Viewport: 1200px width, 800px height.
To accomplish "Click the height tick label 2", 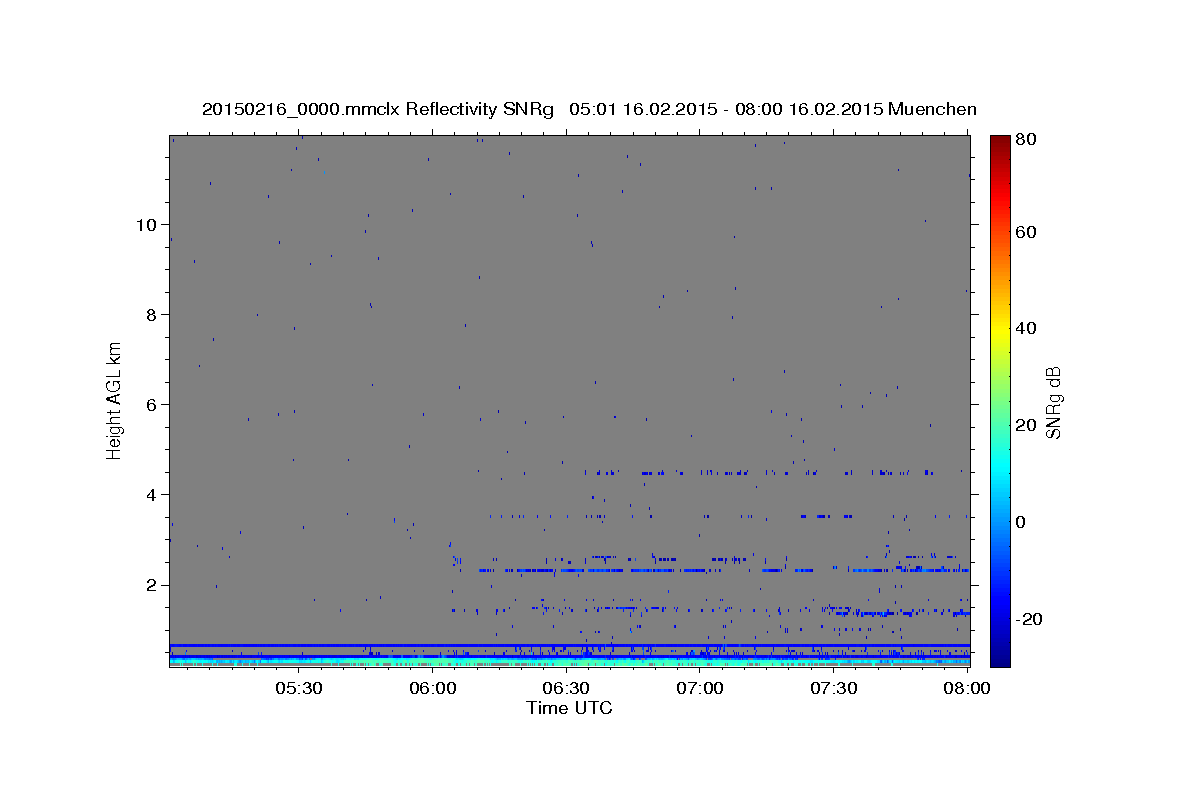I will (x=149, y=584).
